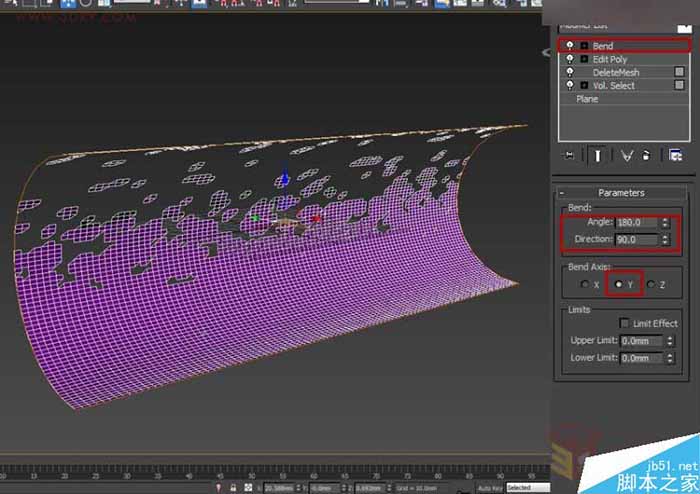The height and width of the screenshot is (494, 700).
Task: Toggle Bend modifier lightbulb visibility
Action: [568, 46]
